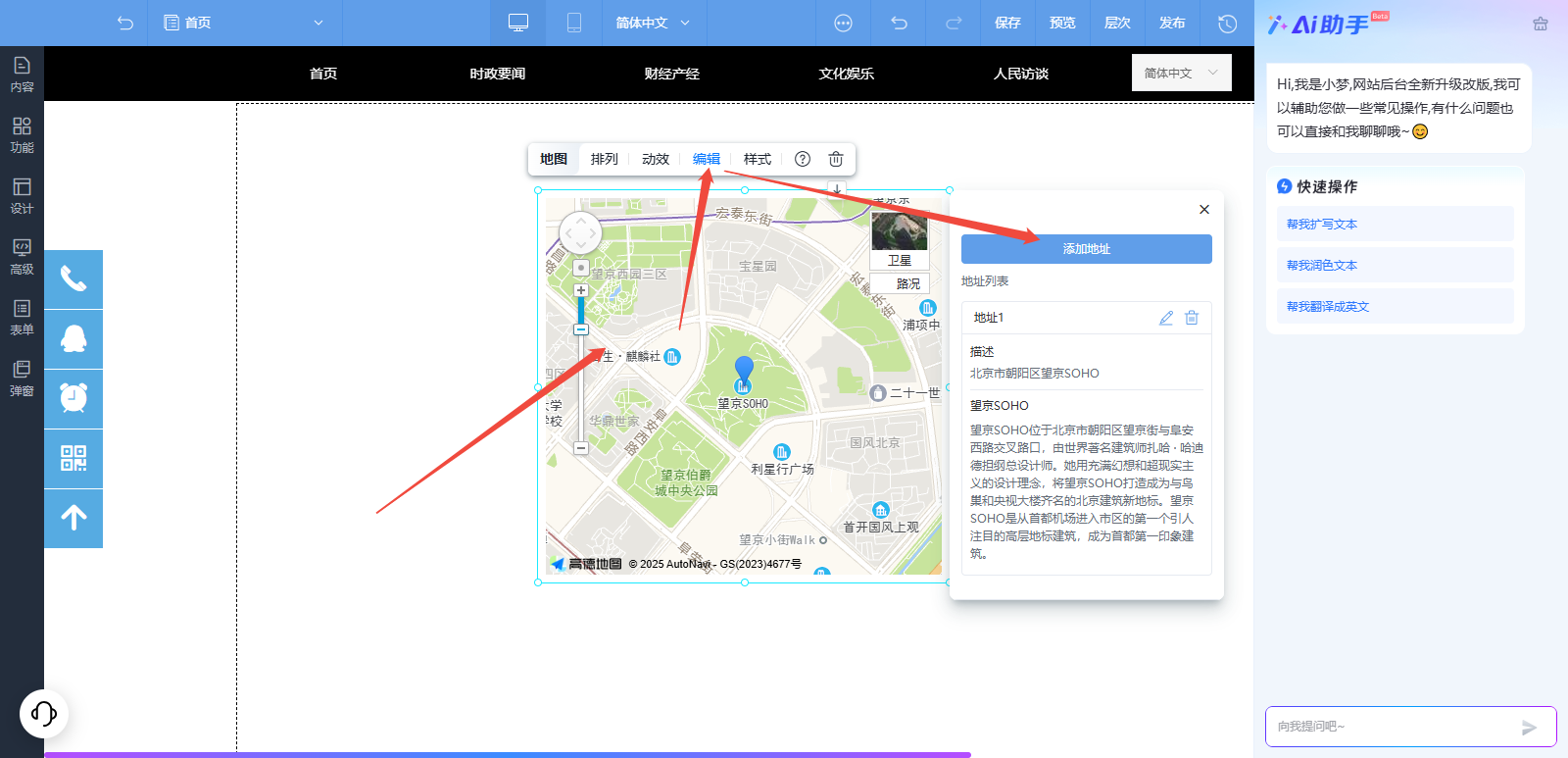Screen dimensions: 1568x758
Task: Click the floating phone contact icon
Action: tap(73, 279)
